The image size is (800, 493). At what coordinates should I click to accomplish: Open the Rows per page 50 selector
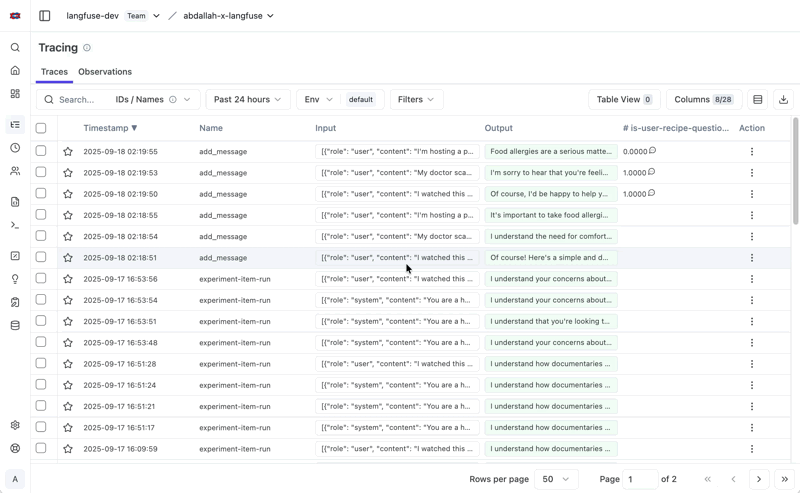(556, 479)
